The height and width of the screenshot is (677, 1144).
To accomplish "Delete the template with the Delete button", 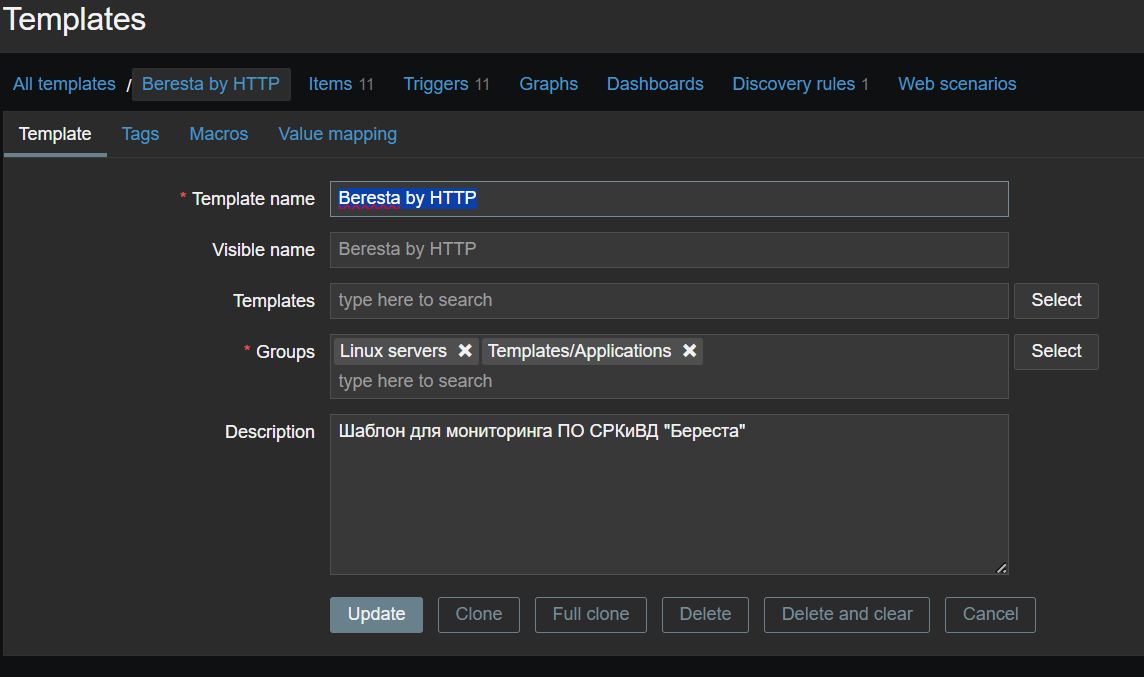I will point(705,614).
